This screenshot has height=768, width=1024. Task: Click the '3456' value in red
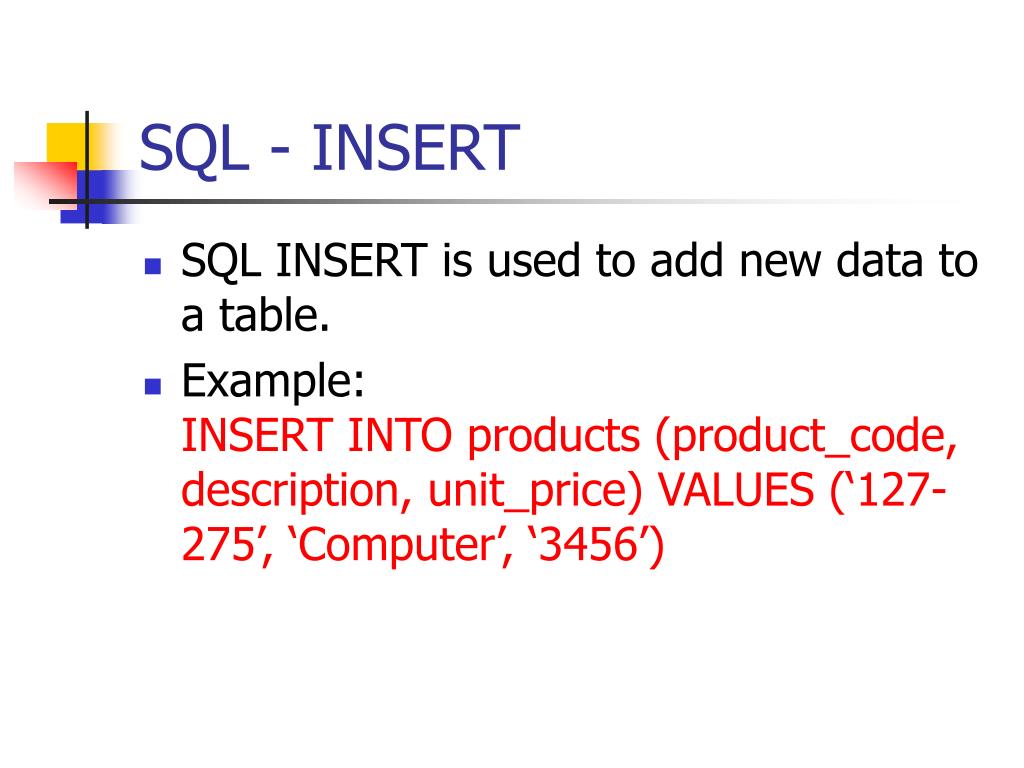point(590,545)
